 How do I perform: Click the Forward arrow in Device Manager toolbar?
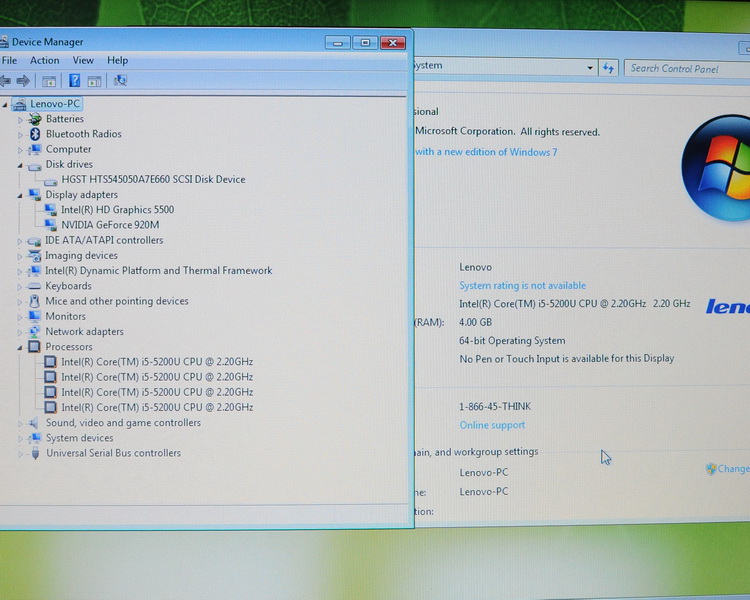[x=22, y=81]
